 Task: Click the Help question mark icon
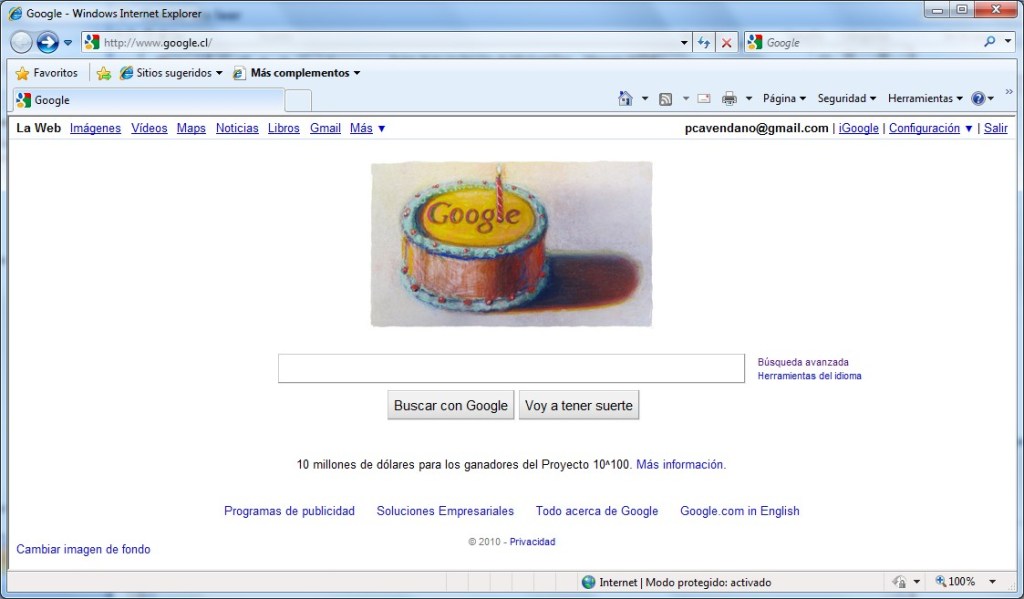978,98
